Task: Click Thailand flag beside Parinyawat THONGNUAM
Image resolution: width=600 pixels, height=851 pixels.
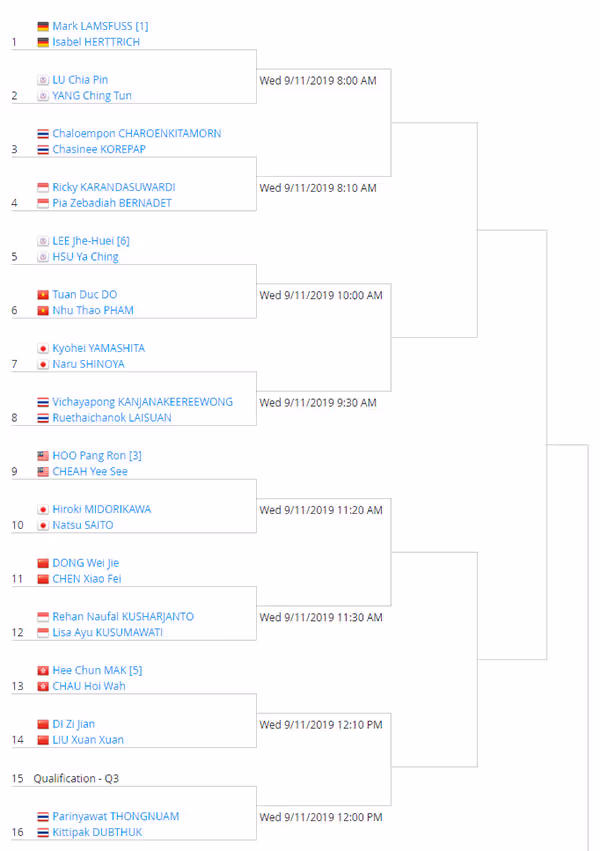Action: coord(43,817)
